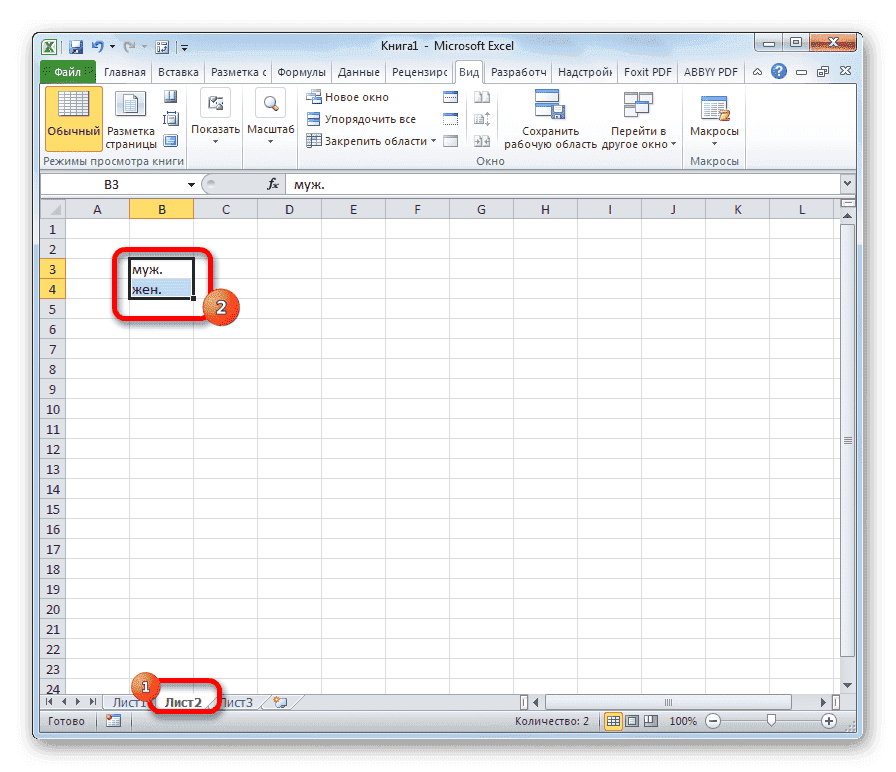Viewport: 896px width, 772px height.
Task: Increase zoom with the plus slider control
Action: coord(831,720)
